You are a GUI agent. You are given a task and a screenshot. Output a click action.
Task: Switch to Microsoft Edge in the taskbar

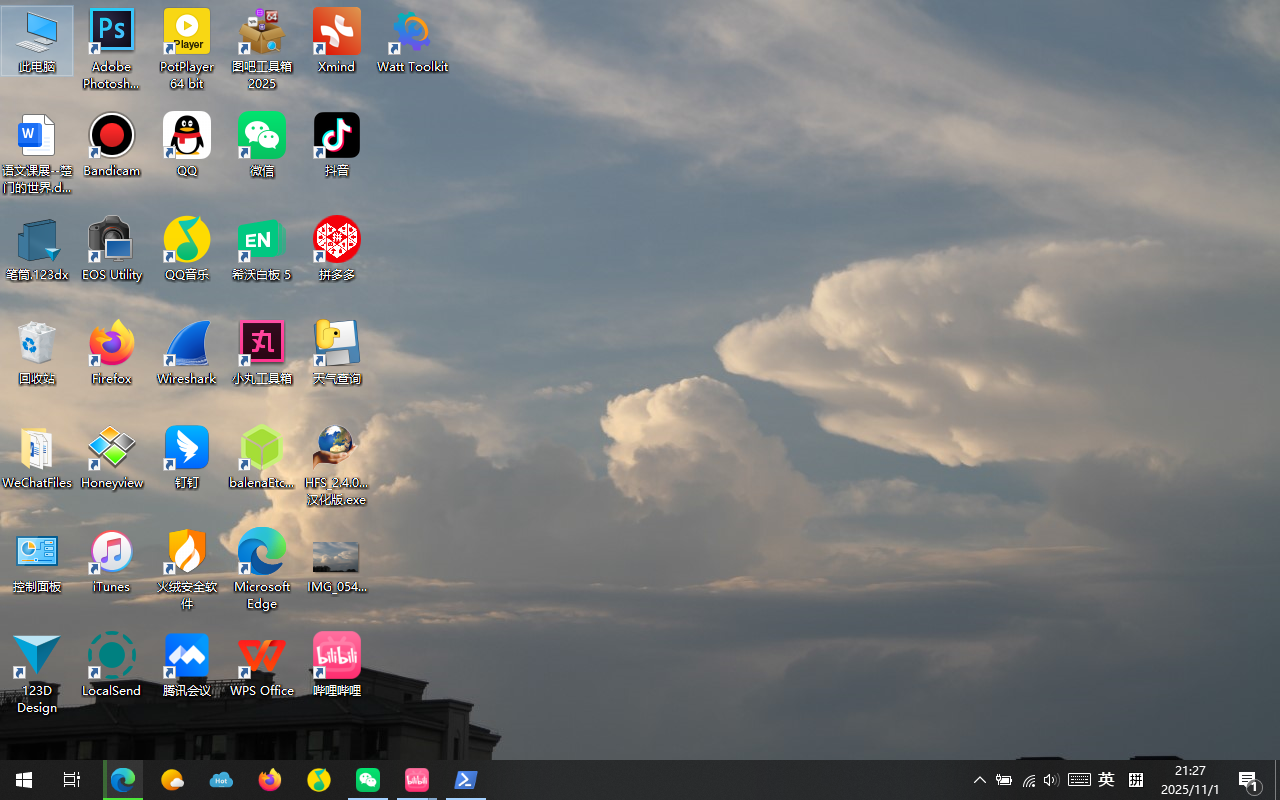pyautogui.click(x=123, y=780)
